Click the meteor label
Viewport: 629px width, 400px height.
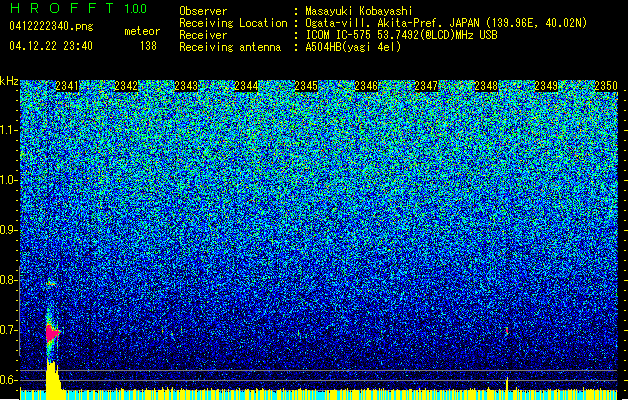click(x=142, y=31)
